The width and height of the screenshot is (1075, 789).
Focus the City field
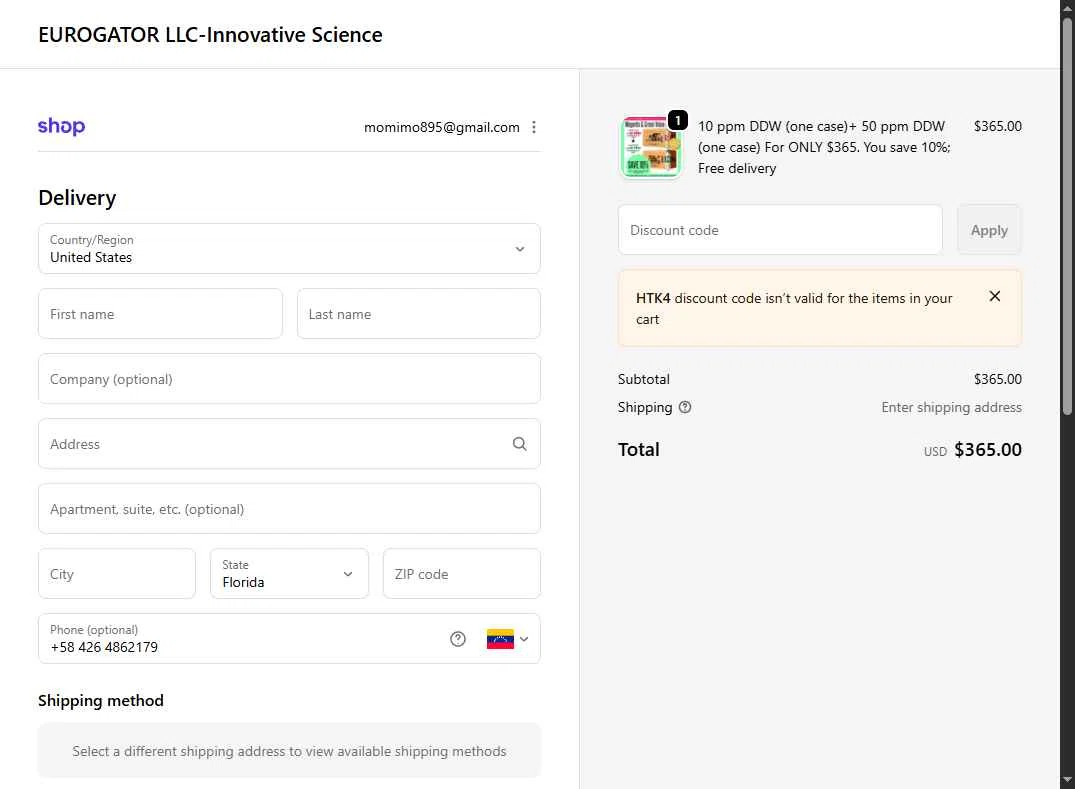117,573
